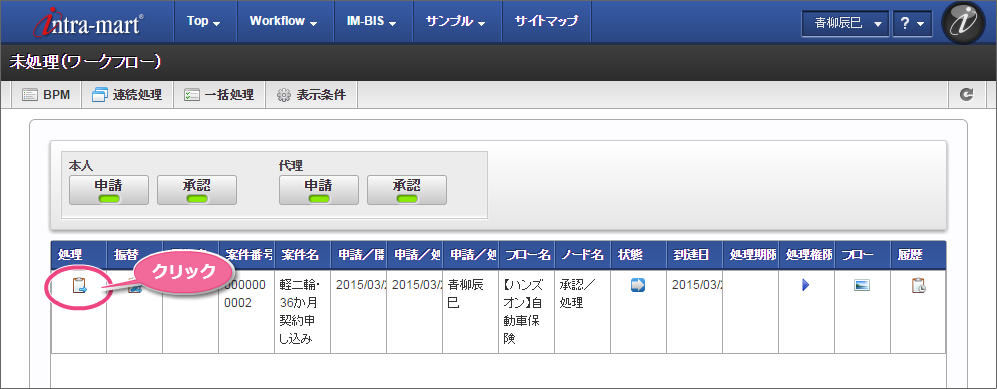Viewport: 997px width, 389px height.
Task: Open the history clipboard icon
Action: (918, 285)
